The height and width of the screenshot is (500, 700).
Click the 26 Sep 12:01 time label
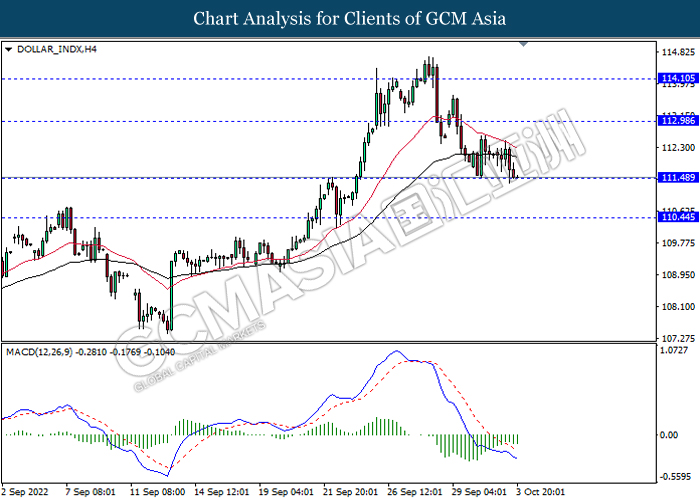click(415, 492)
